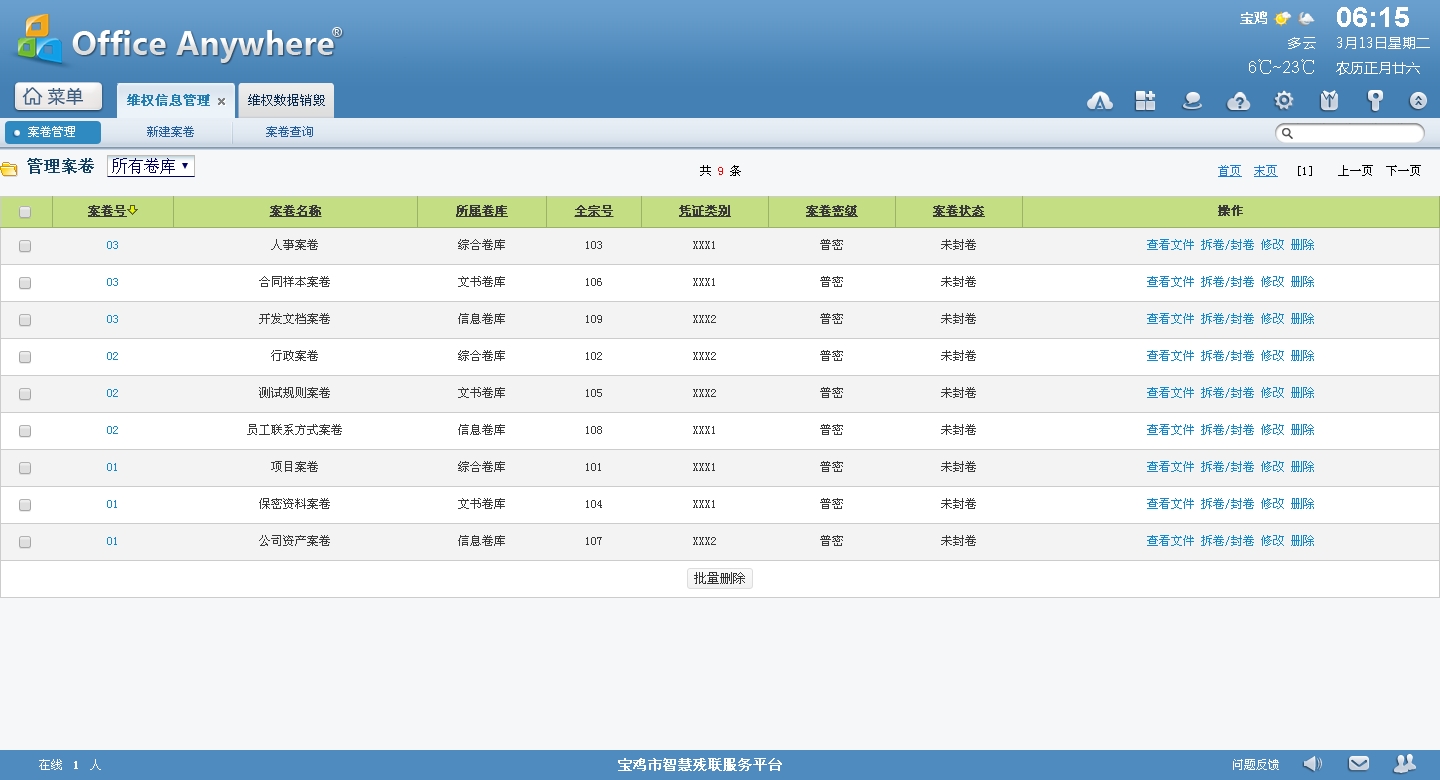Open the 菜单 home menu button
The width and height of the screenshot is (1440, 780).
pyautogui.click(x=58, y=96)
